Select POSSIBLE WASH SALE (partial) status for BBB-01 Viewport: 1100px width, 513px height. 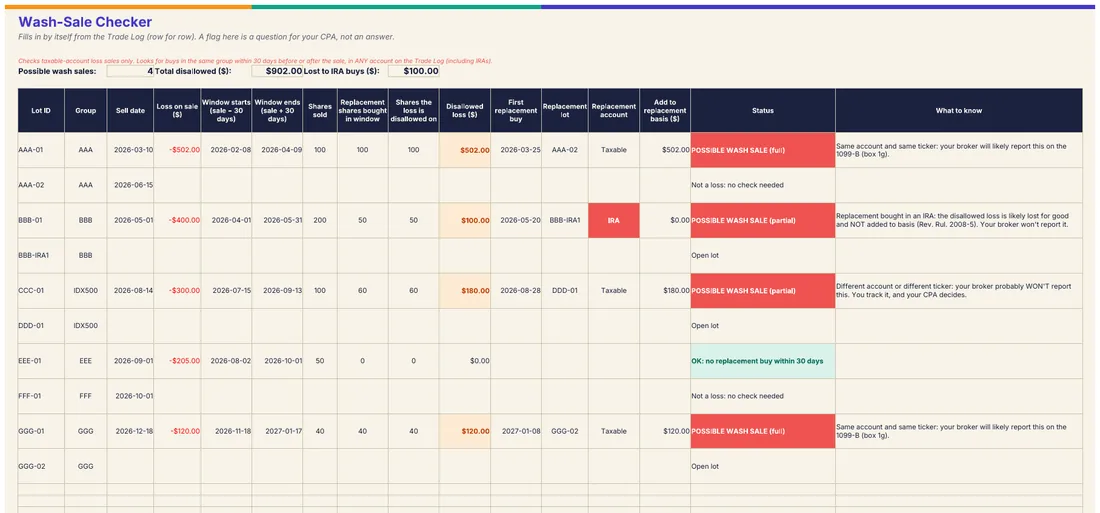(x=763, y=220)
